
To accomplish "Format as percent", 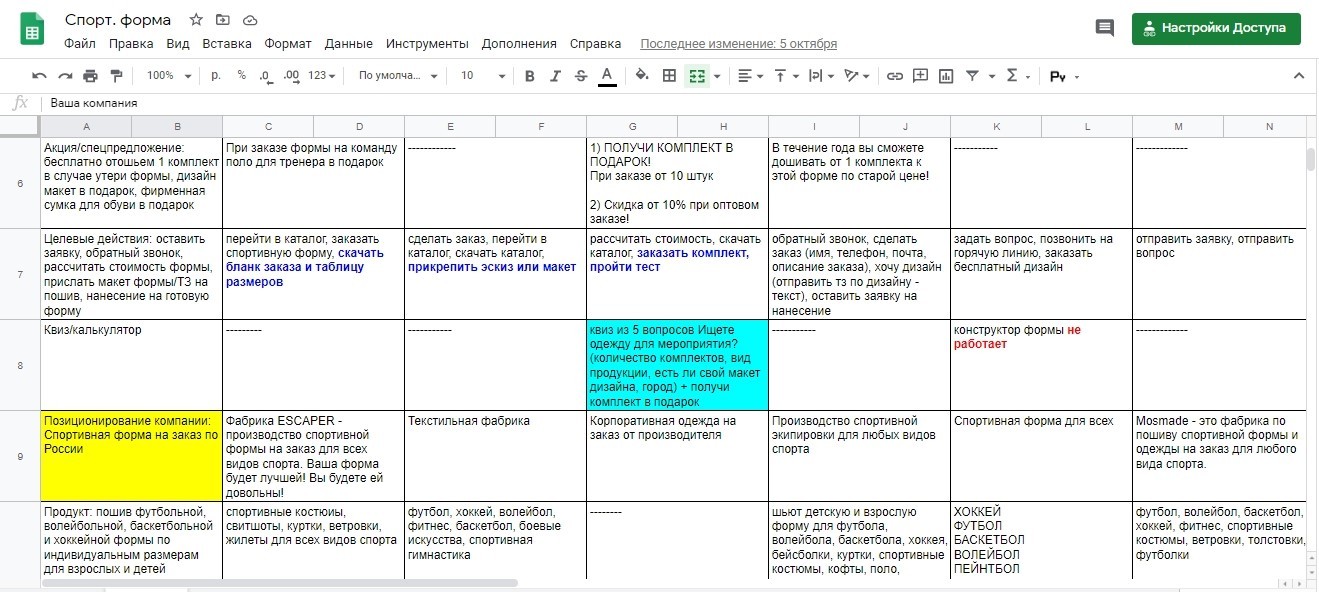I will tap(241, 76).
